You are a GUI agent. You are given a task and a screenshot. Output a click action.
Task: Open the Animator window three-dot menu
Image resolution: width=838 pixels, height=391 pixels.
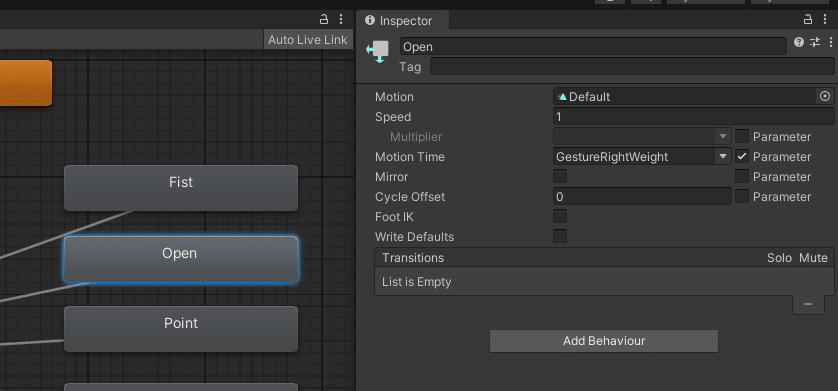click(x=341, y=20)
